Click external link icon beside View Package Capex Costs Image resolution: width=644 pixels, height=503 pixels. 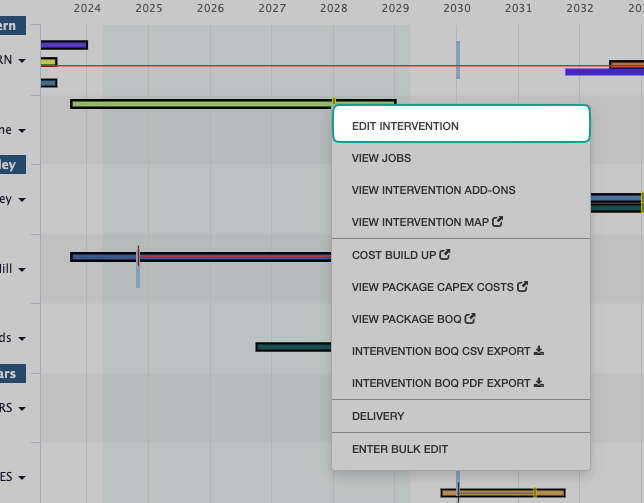522,287
